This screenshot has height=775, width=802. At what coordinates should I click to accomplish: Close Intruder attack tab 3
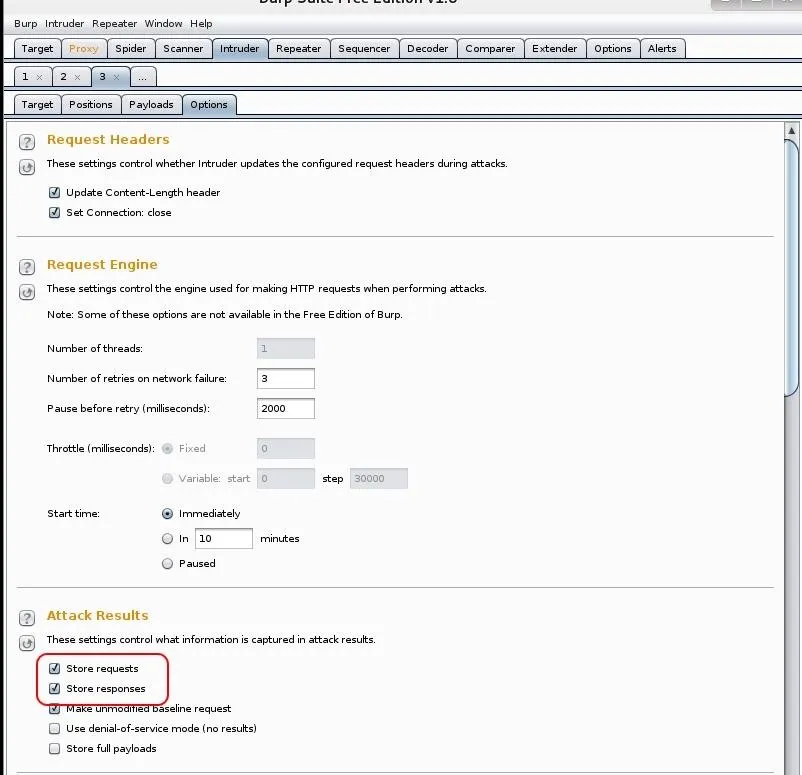tap(116, 77)
